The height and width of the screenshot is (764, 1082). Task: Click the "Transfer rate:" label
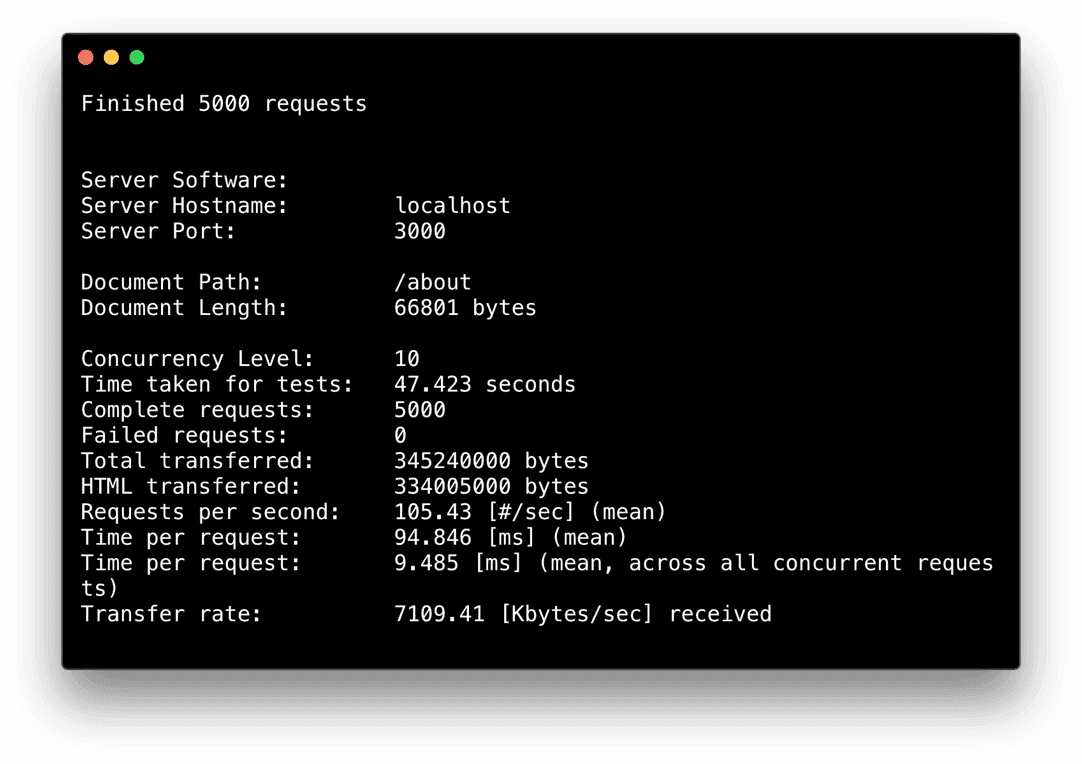(171, 614)
